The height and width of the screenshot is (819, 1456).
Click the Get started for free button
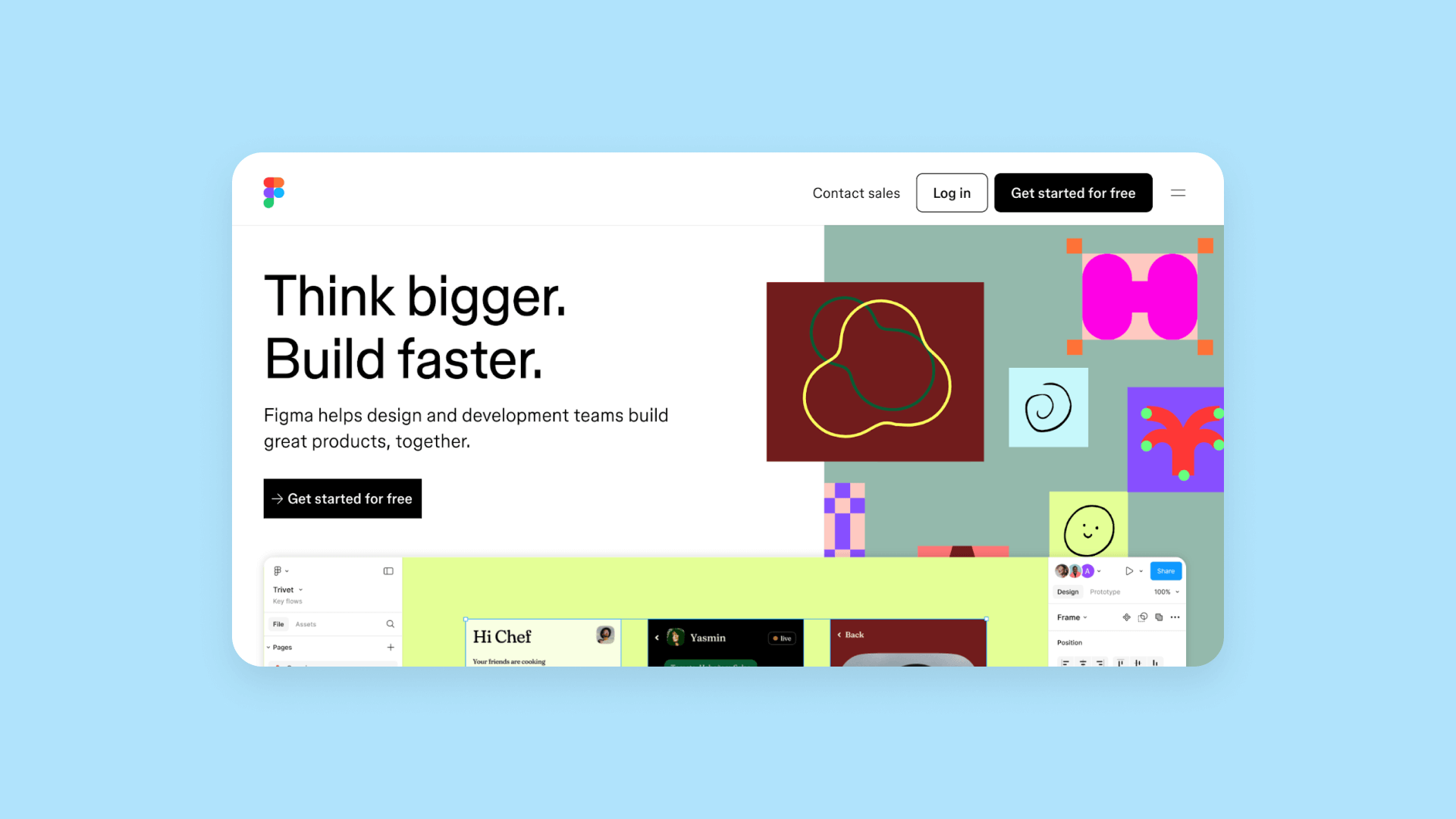[1073, 192]
